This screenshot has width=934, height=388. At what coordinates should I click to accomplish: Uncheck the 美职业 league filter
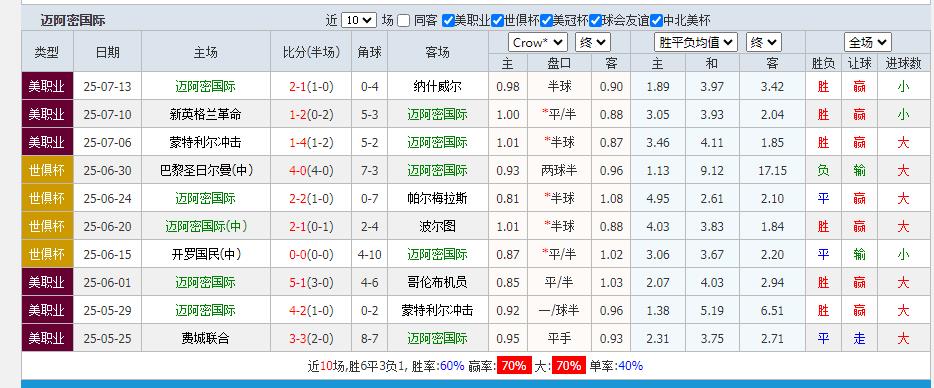click(449, 21)
